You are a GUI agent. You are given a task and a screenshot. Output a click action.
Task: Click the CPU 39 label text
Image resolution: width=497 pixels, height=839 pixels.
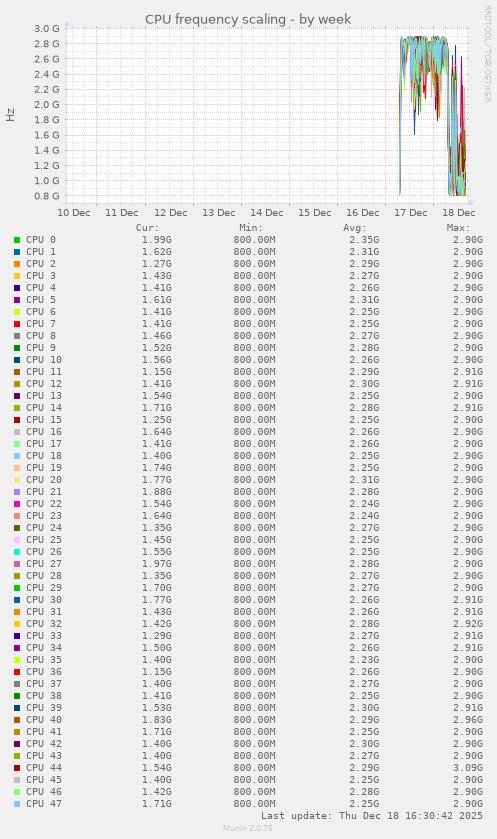pyautogui.click(x=44, y=707)
